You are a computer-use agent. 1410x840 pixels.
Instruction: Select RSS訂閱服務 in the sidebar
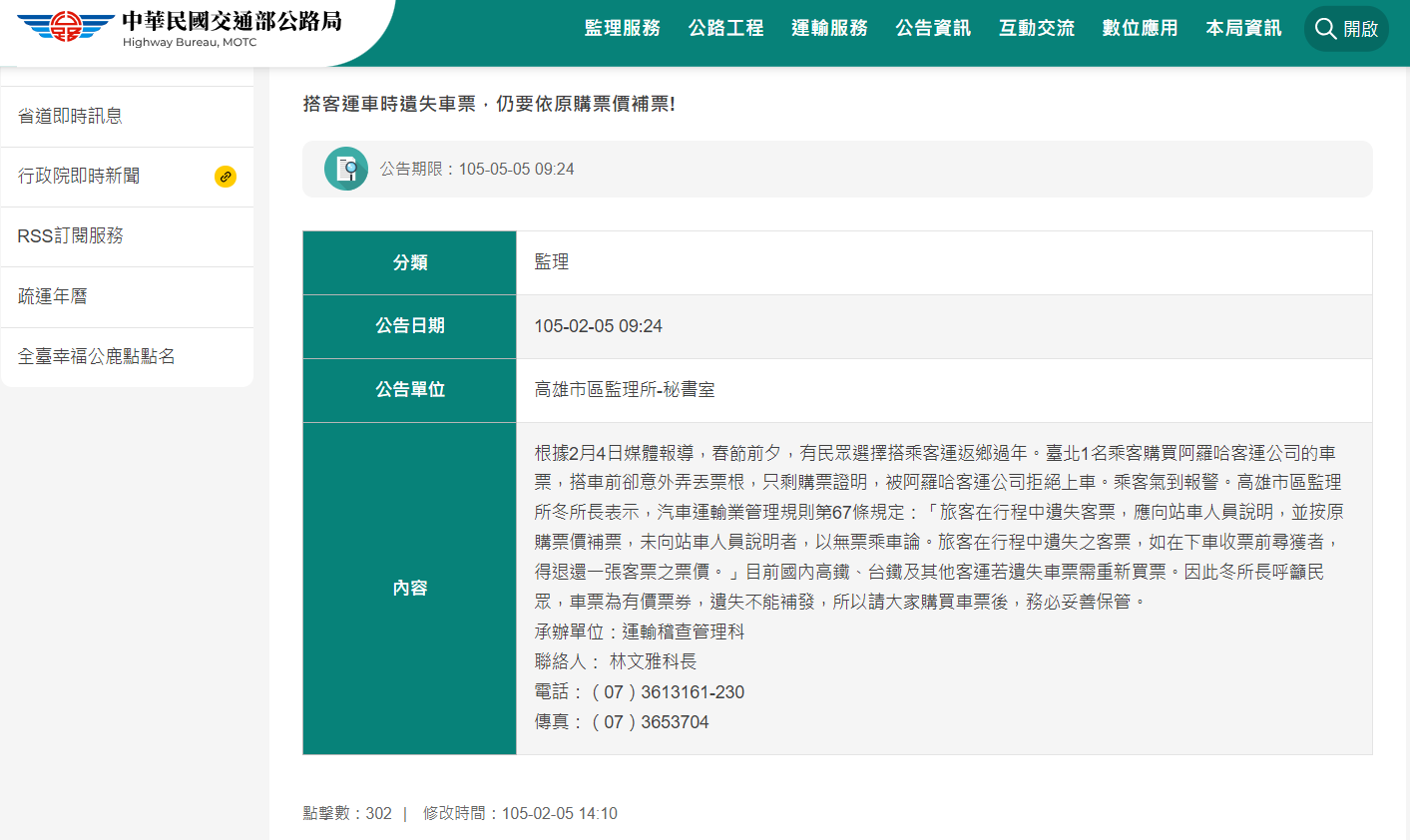127,236
